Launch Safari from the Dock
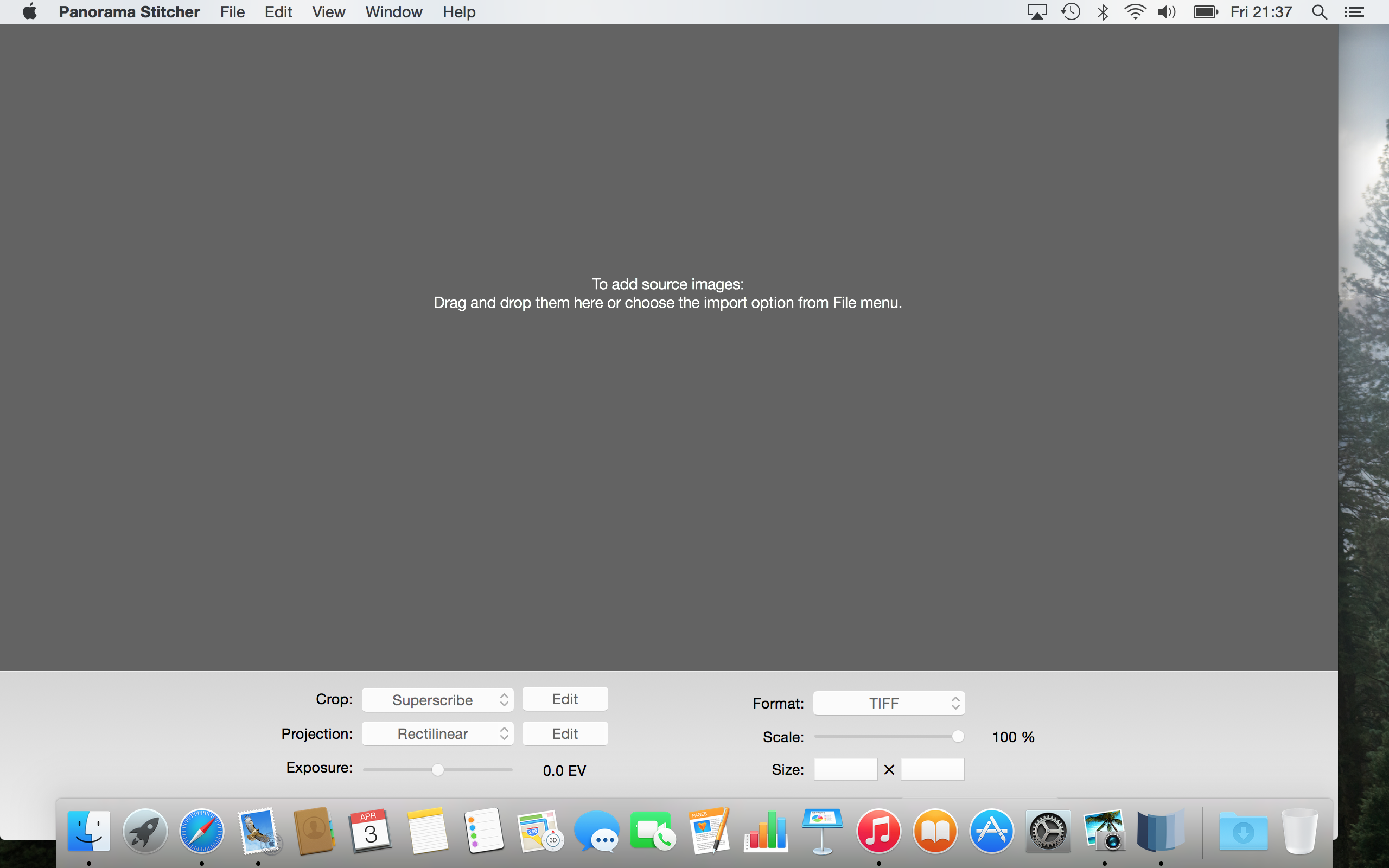This screenshot has width=1389, height=868. [x=201, y=831]
